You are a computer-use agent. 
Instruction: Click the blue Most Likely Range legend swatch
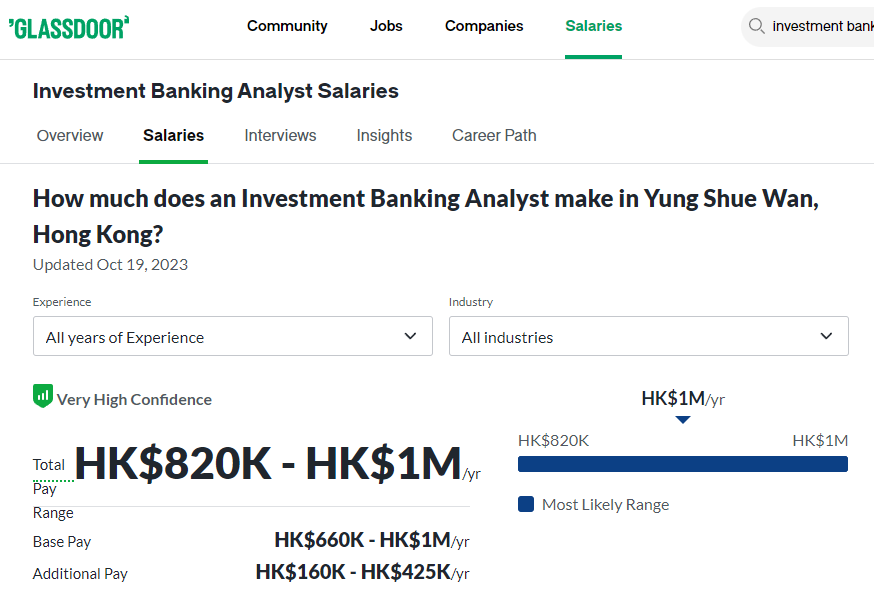(526, 504)
